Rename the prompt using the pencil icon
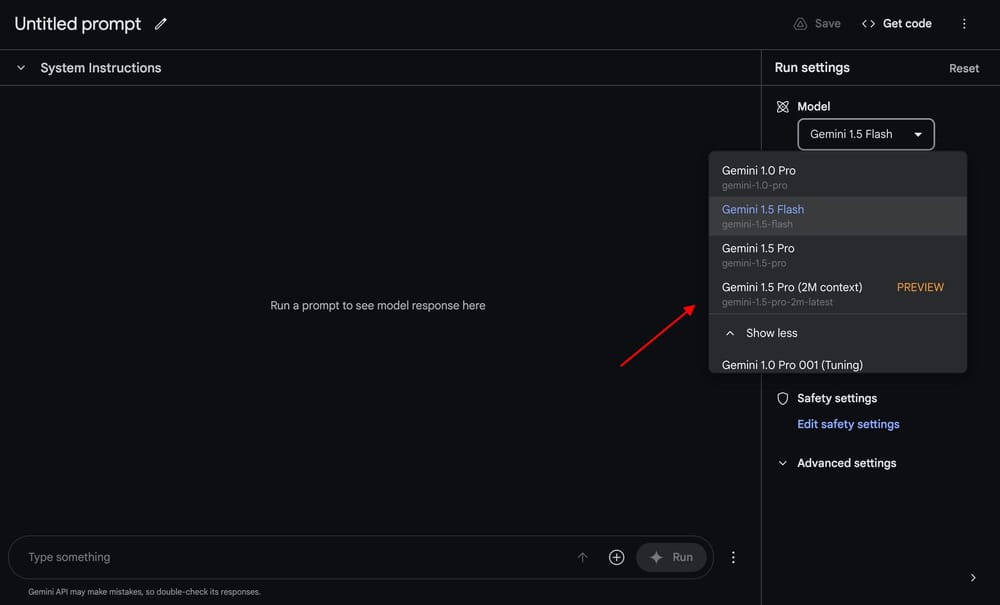This screenshot has width=1000, height=605. tap(161, 23)
